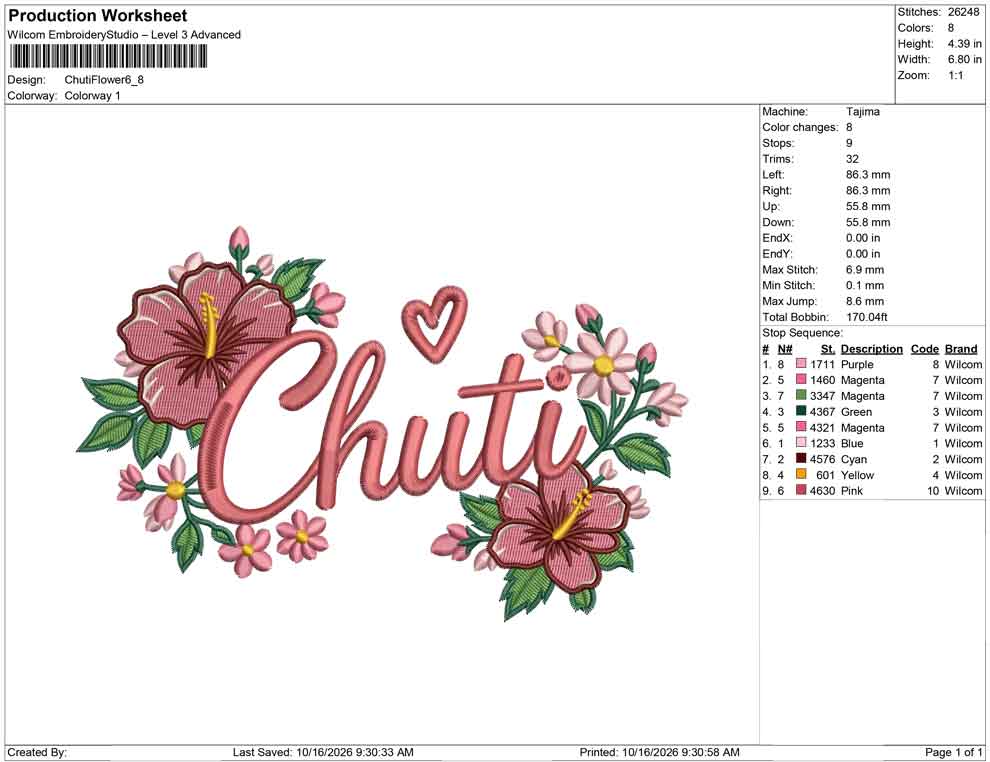
Task: Select the St. column header
Action: pyautogui.click(x=828, y=348)
